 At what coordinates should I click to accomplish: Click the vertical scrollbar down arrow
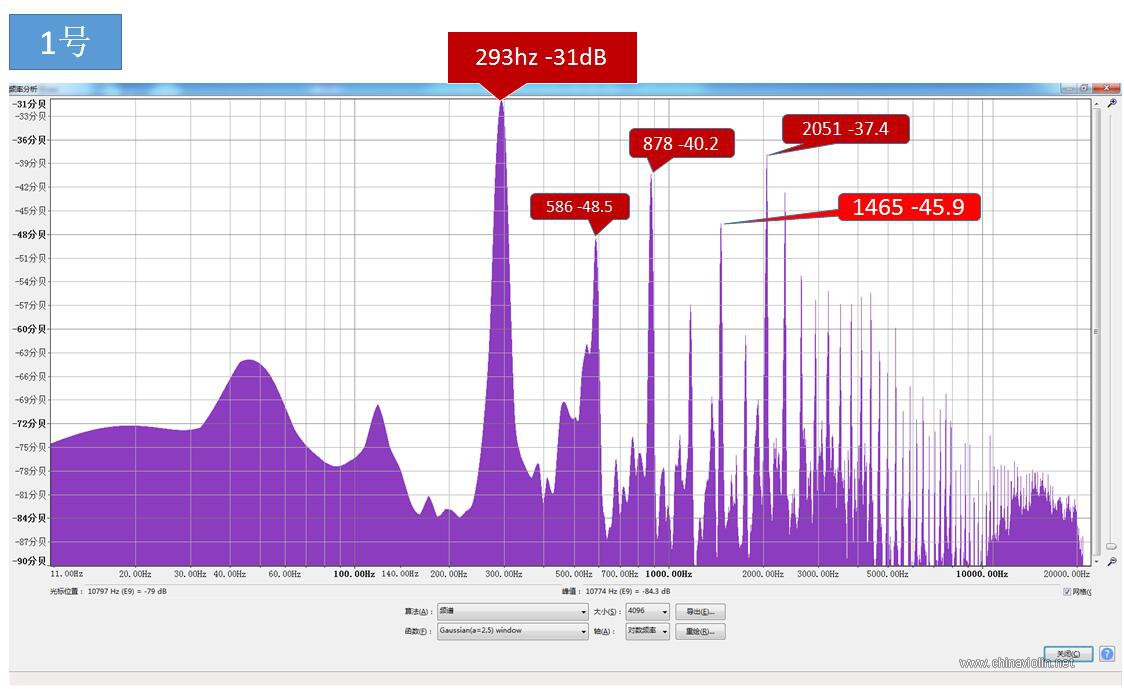click(x=1096, y=561)
